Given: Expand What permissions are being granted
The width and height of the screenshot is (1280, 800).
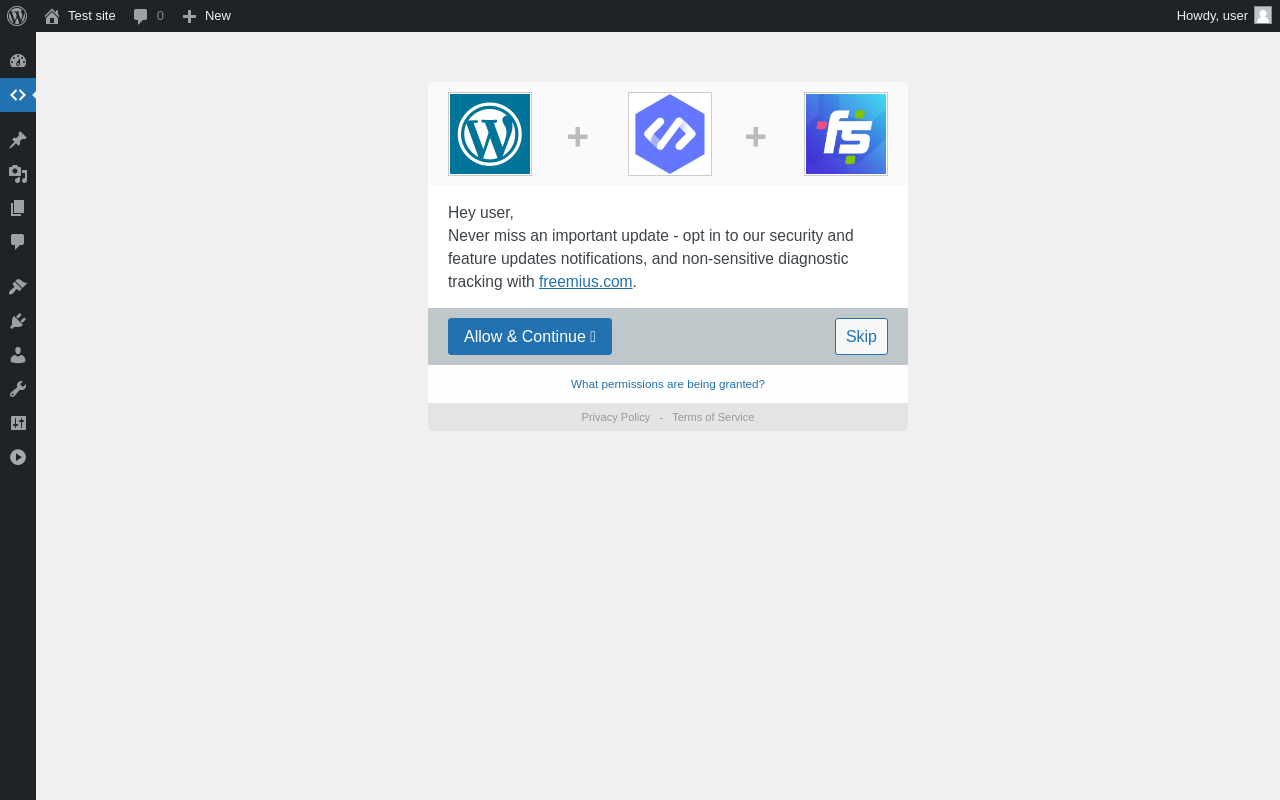Looking at the screenshot, I should (668, 384).
